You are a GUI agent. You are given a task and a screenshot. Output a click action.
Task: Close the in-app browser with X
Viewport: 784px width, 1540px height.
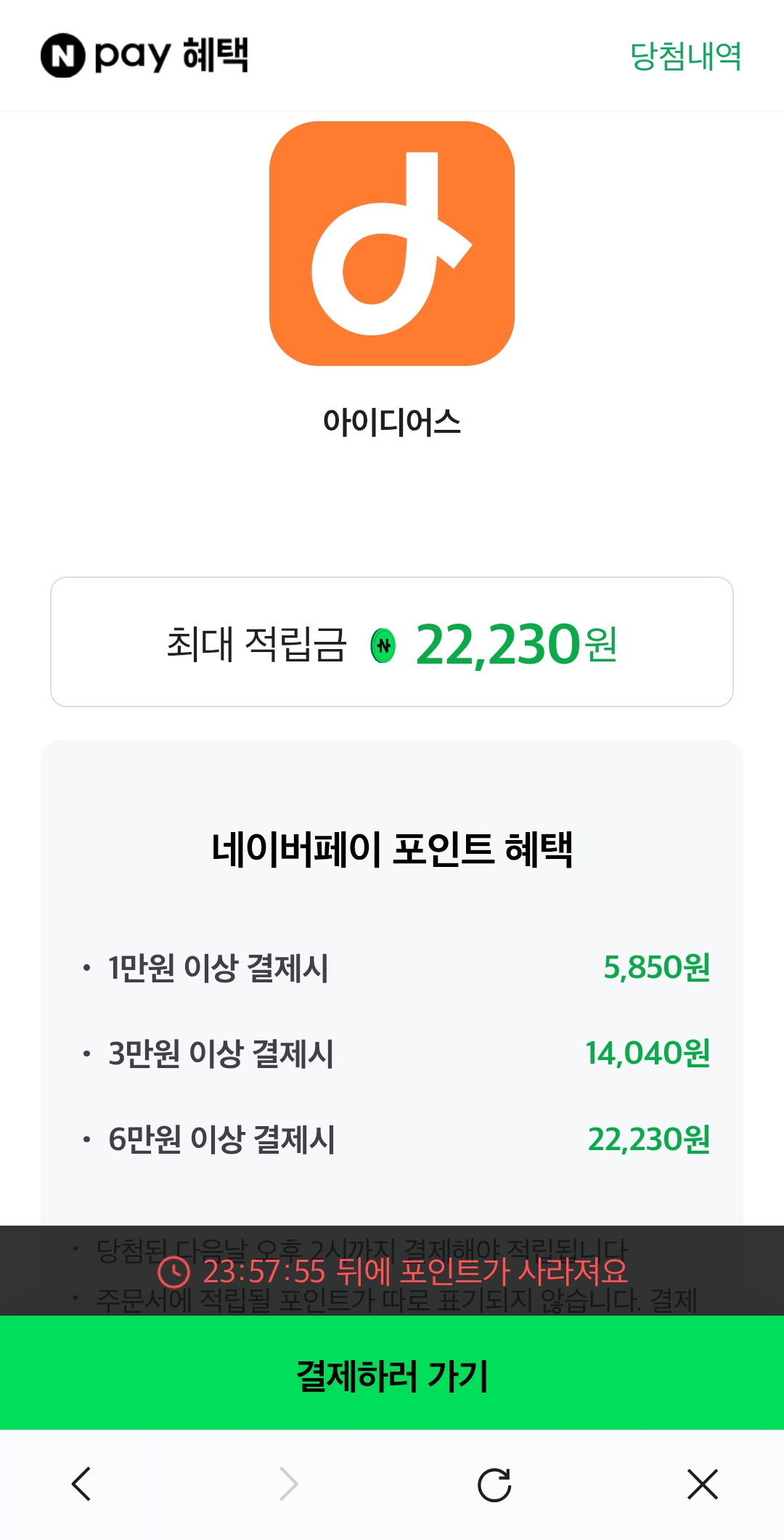tap(702, 1484)
